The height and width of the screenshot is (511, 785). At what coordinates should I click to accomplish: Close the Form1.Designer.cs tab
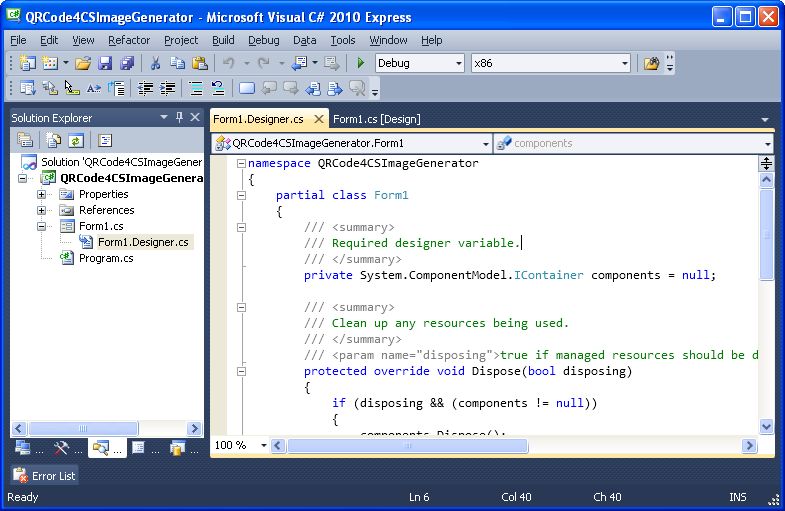[x=319, y=119]
